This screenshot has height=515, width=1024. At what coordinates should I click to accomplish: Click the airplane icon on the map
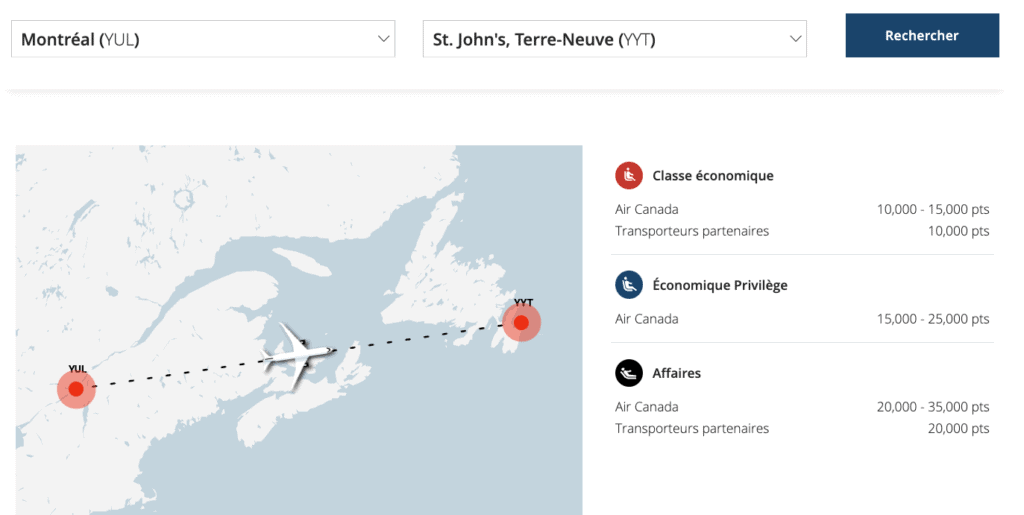point(299,351)
